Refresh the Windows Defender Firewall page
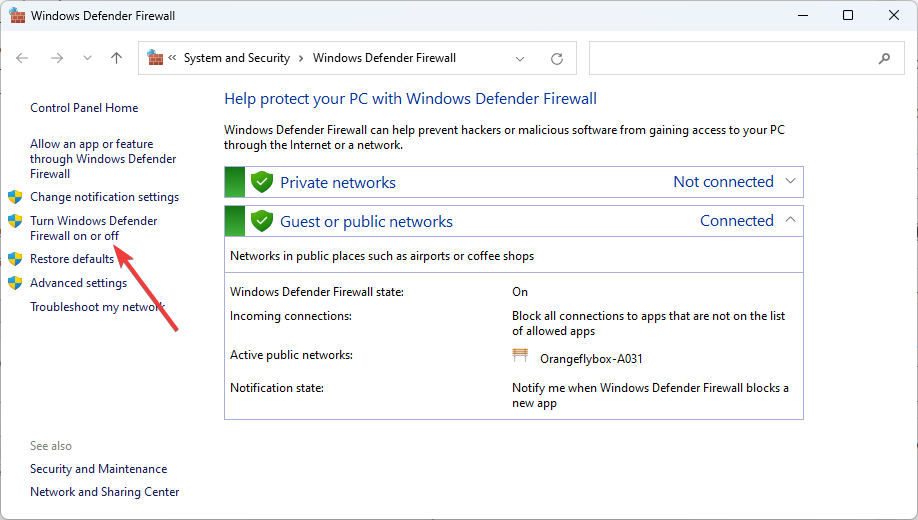 coord(557,59)
